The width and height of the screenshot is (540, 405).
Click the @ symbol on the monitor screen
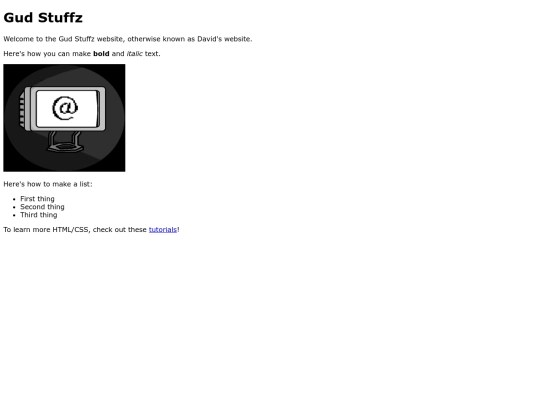[x=65, y=108]
